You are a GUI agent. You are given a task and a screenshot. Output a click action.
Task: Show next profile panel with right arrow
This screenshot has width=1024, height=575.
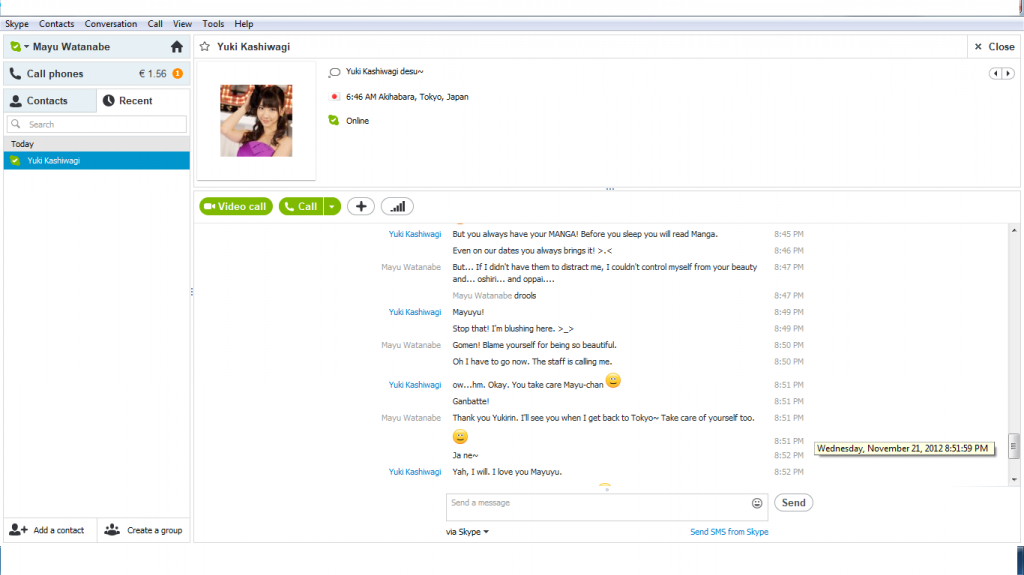[x=1008, y=73]
